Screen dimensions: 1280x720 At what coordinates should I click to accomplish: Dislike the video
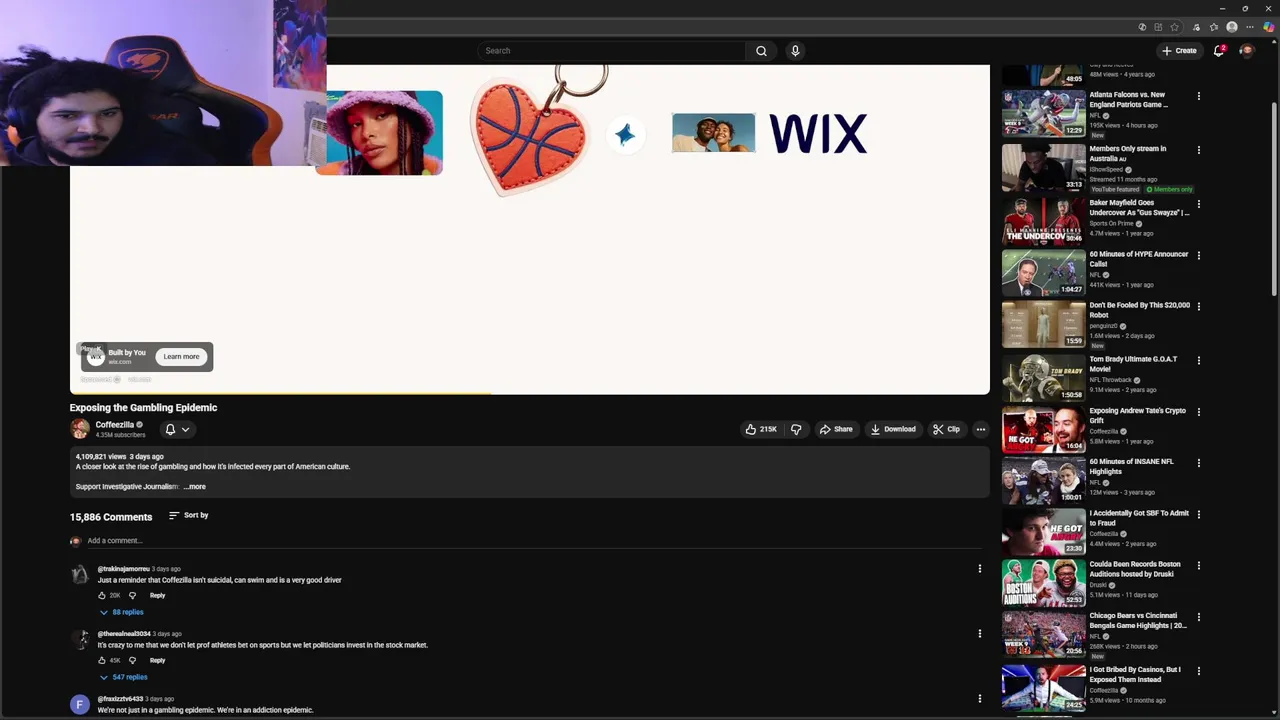click(x=796, y=429)
